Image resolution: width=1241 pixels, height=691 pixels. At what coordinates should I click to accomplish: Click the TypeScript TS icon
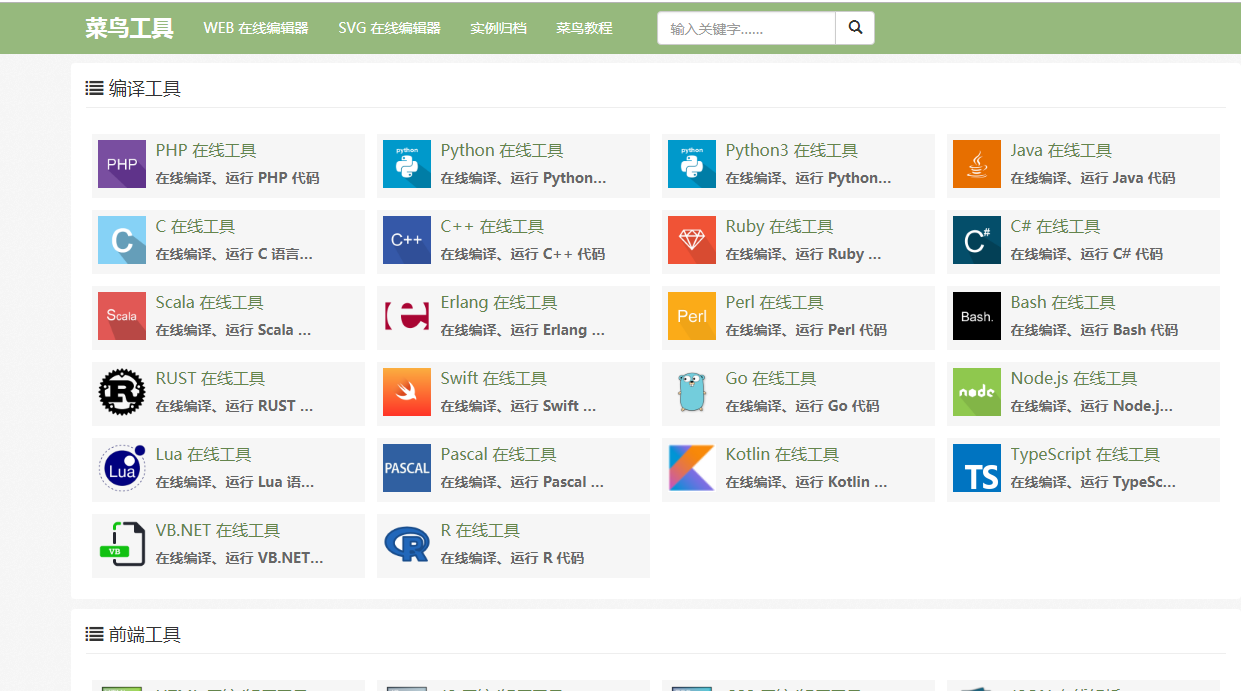[977, 468]
